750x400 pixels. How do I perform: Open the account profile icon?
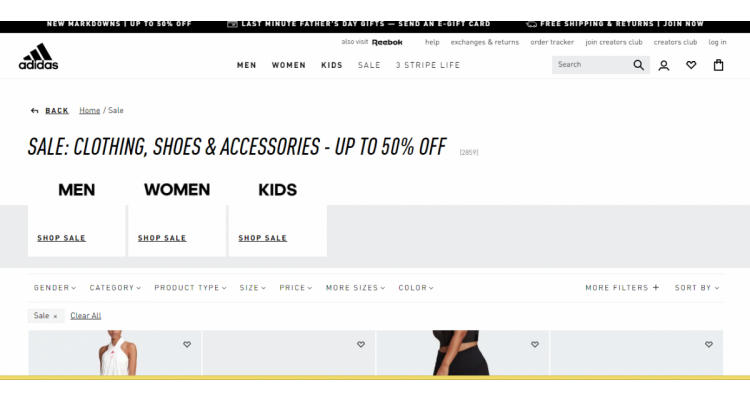click(663, 66)
